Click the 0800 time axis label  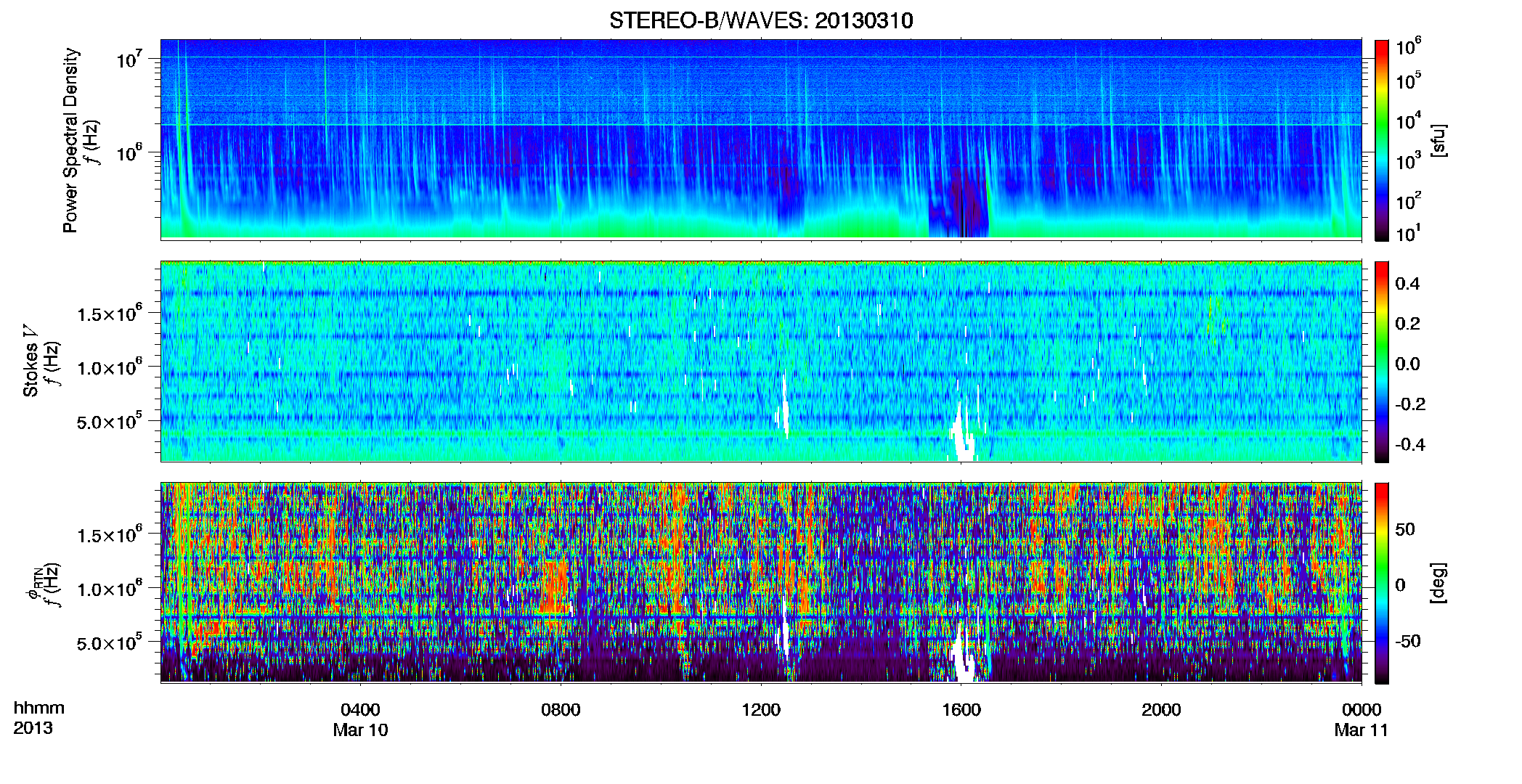561,710
